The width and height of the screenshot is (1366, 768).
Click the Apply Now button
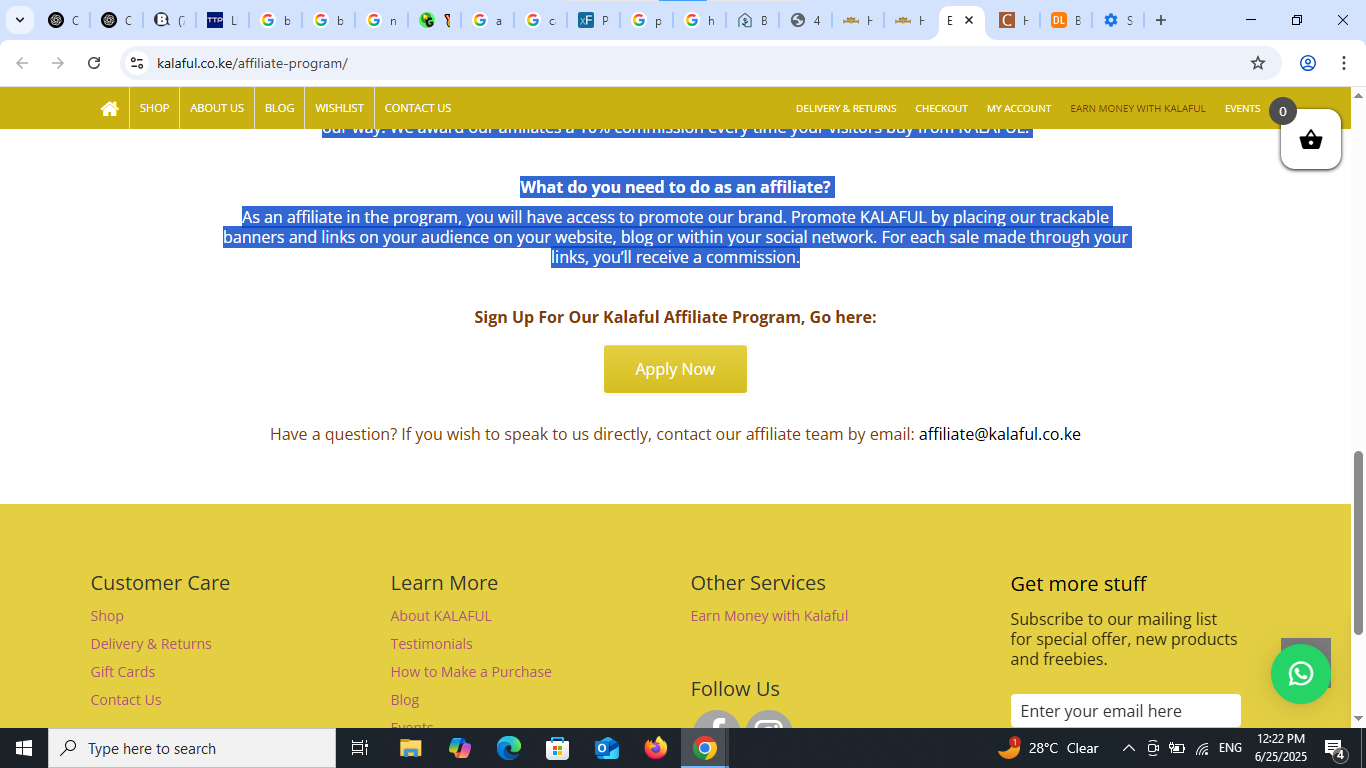coord(675,369)
